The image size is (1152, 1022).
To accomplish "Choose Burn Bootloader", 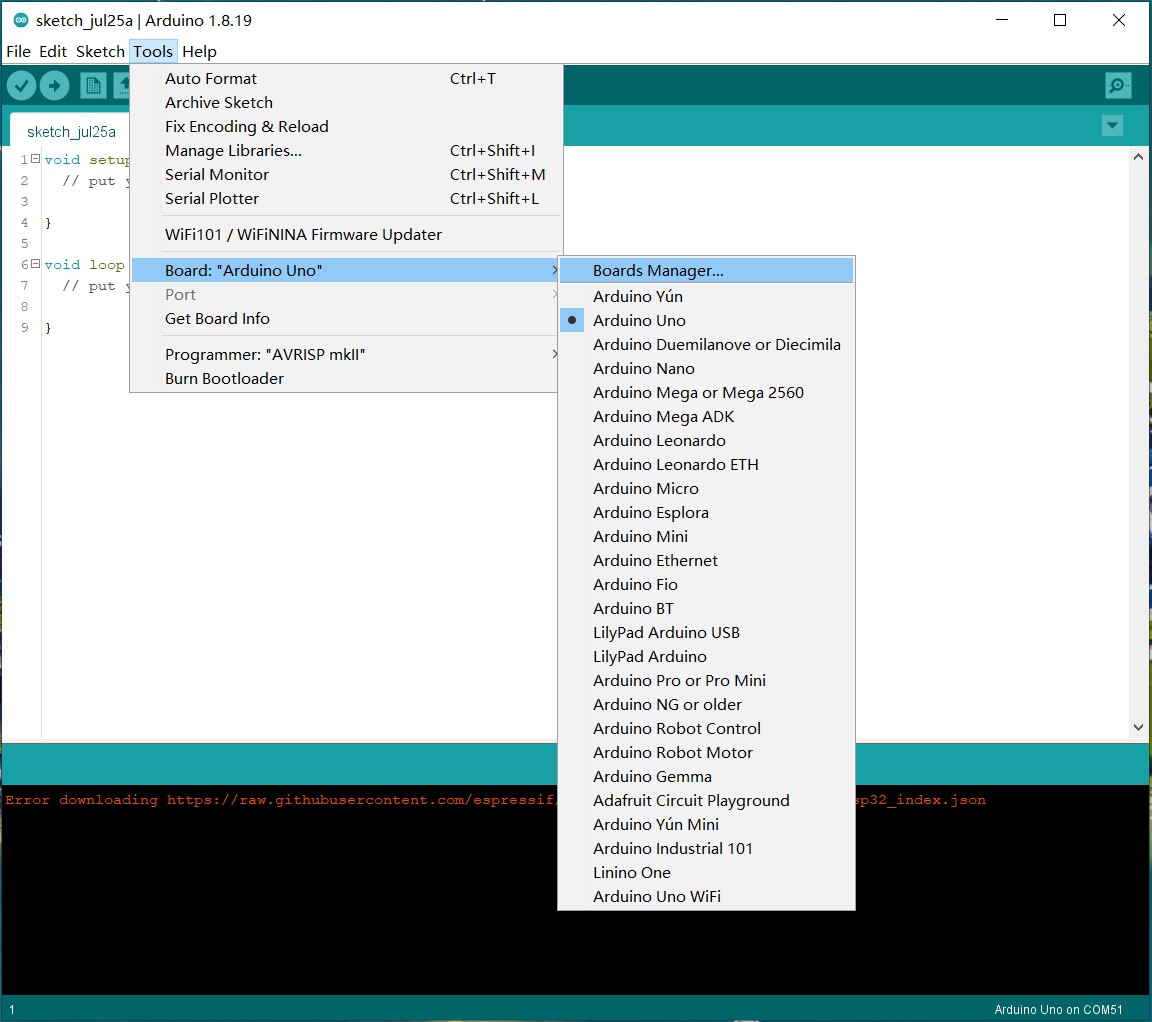I will [347, 378].
